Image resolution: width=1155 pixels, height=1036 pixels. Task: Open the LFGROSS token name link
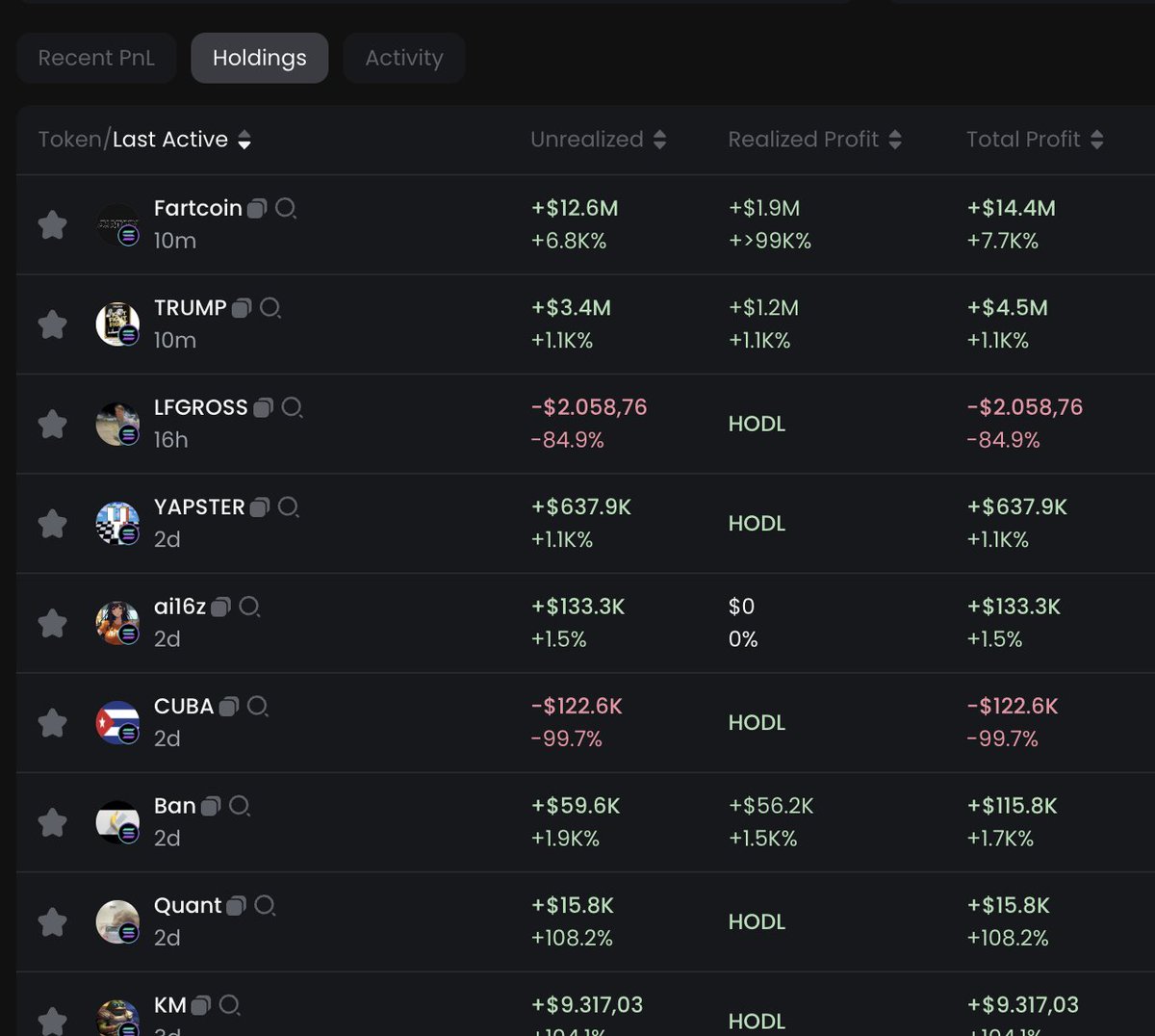(201, 407)
